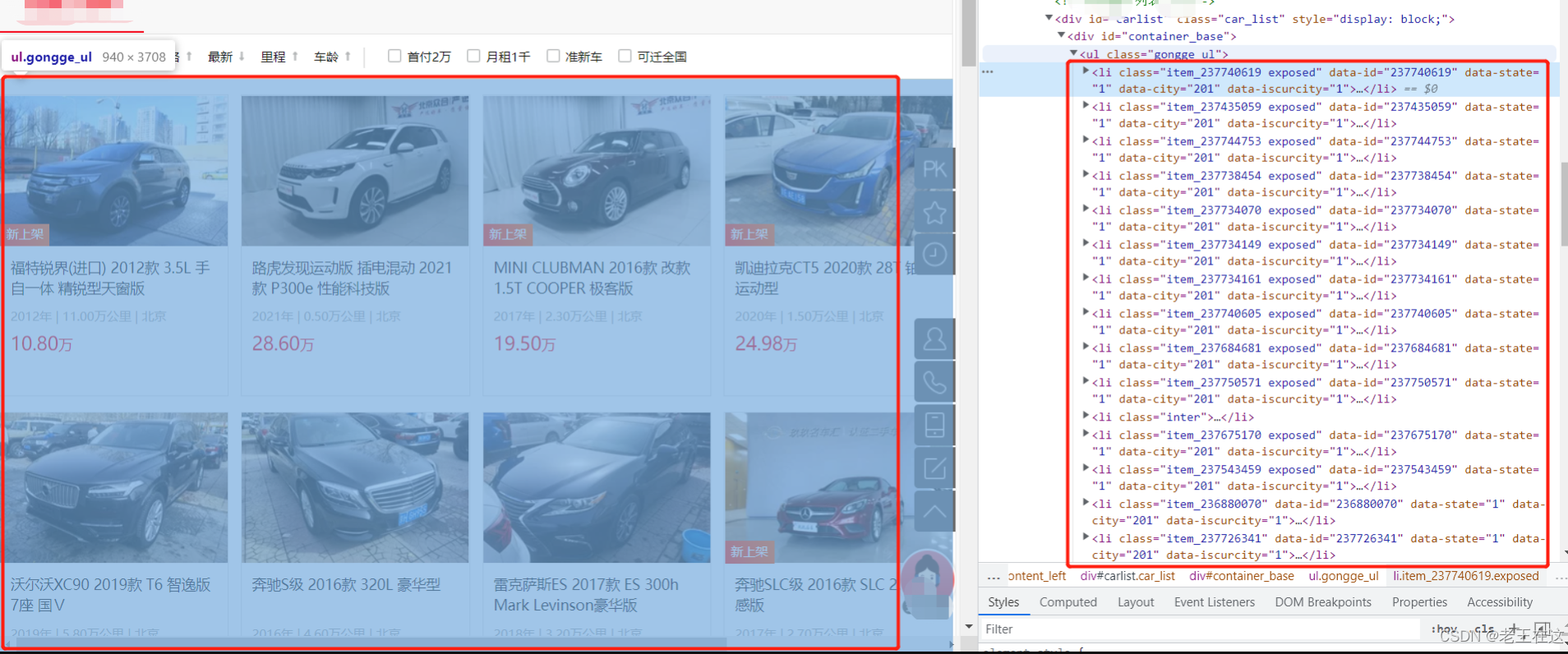Switch to the Styles tab
Image resolution: width=1568 pixels, height=654 pixels.
(1003, 602)
